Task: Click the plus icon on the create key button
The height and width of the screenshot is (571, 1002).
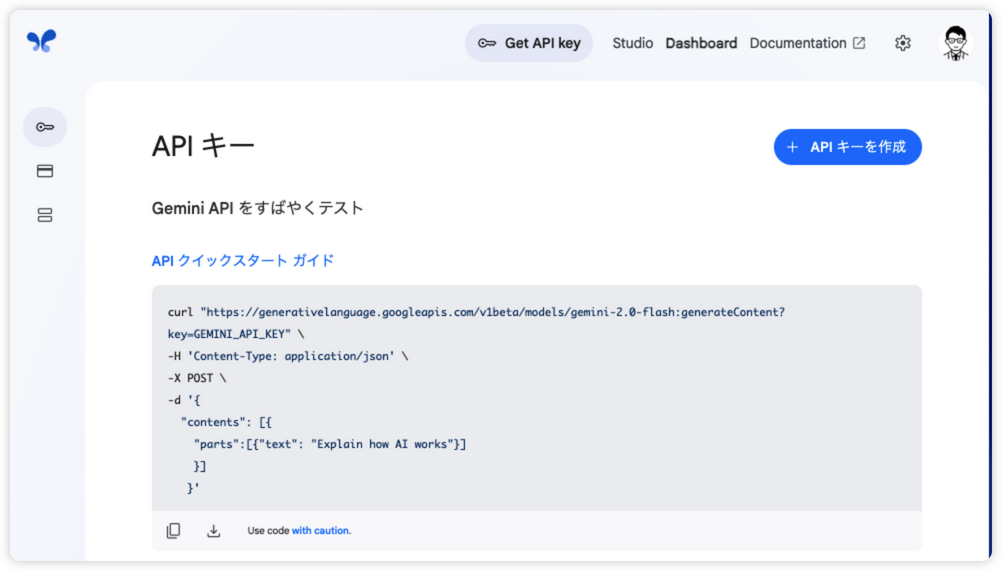Action: click(792, 147)
